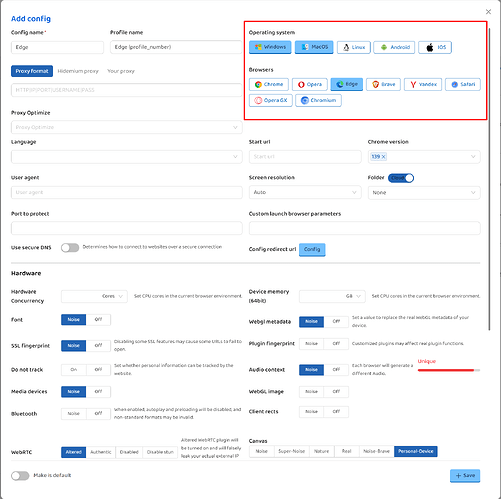Enable the Use secure DNS switch
This screenshot has width=501, height=499.
coord(70,248)
